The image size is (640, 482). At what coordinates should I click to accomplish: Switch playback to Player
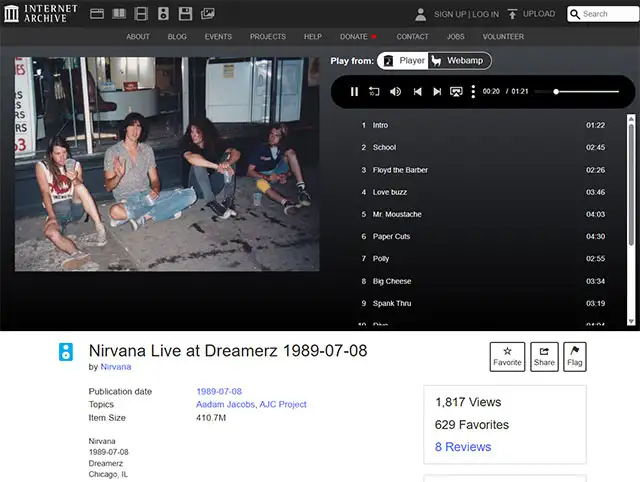(403, 61)
